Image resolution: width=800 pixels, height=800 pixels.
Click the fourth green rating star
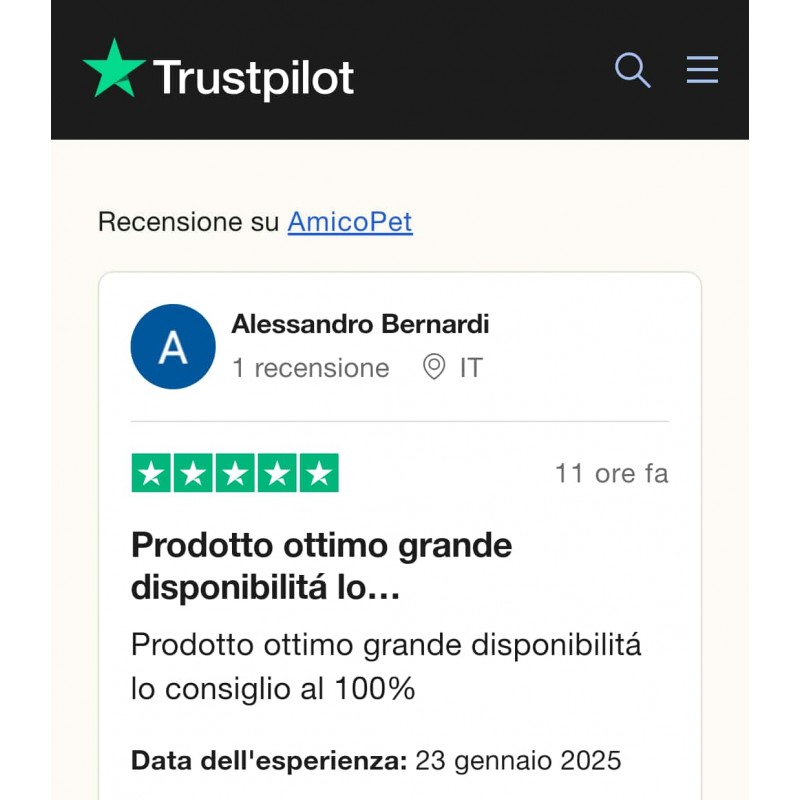coord(277,473)
